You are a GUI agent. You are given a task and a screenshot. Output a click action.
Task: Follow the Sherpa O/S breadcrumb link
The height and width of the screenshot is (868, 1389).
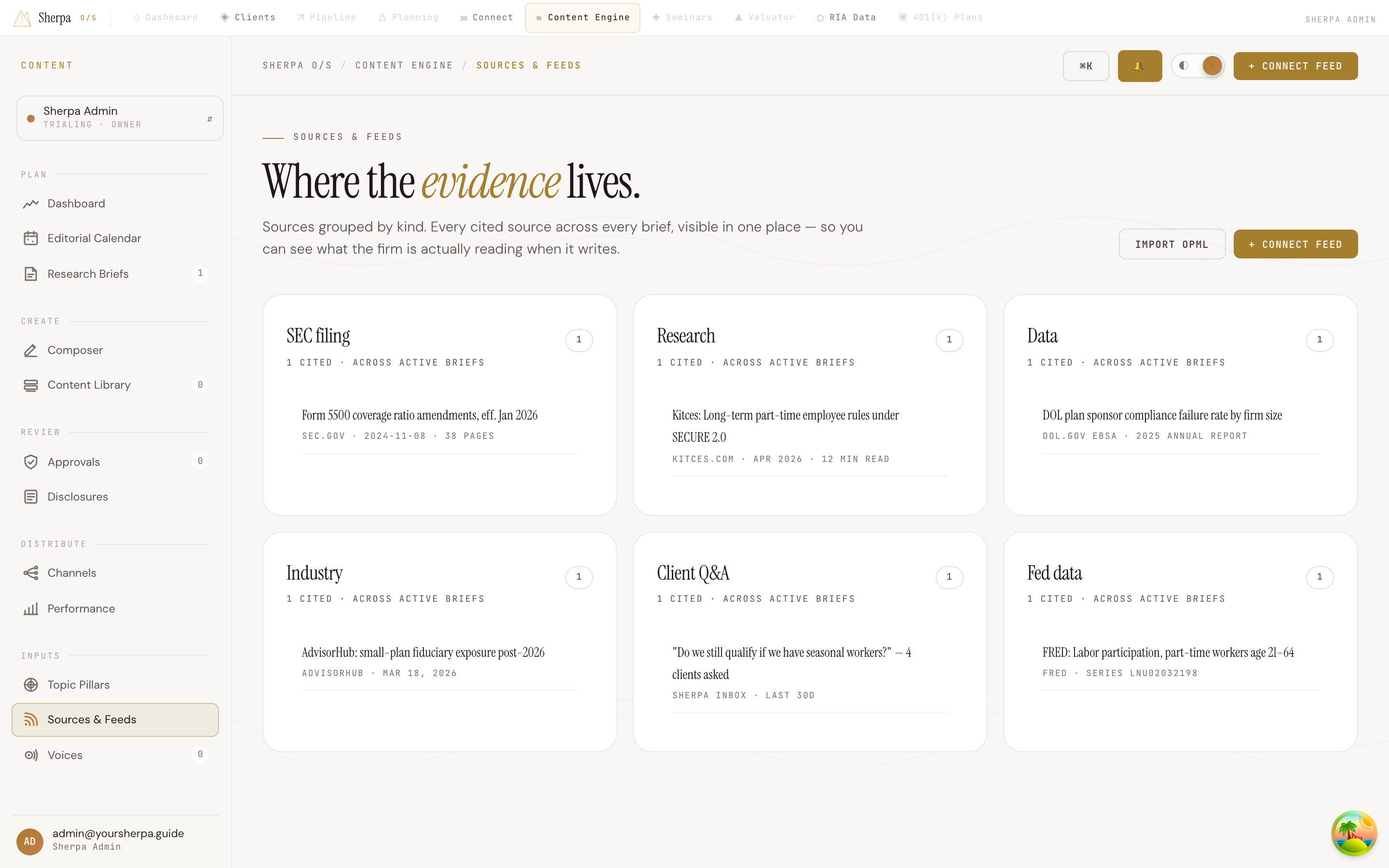point(297,66)
